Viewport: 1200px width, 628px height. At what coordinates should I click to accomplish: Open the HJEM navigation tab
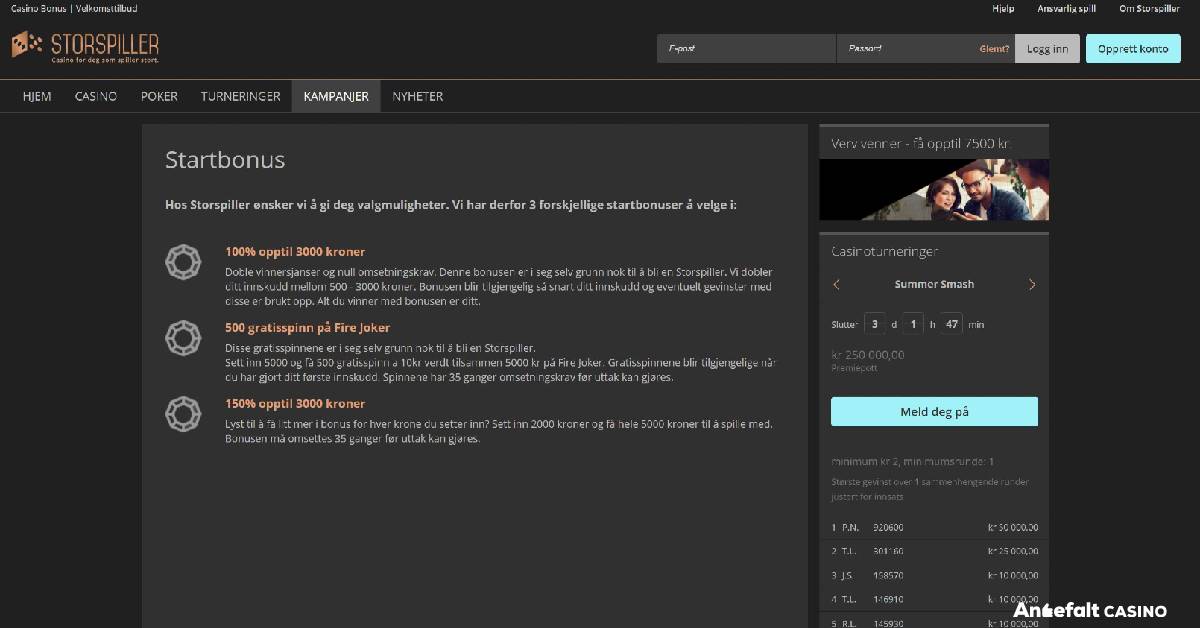pos(37,97)
